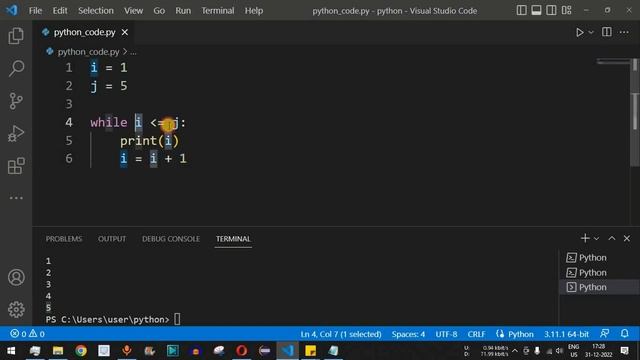Open errors and warnings status item
This screenshot has width=640, height=360.
click(27, 334)
